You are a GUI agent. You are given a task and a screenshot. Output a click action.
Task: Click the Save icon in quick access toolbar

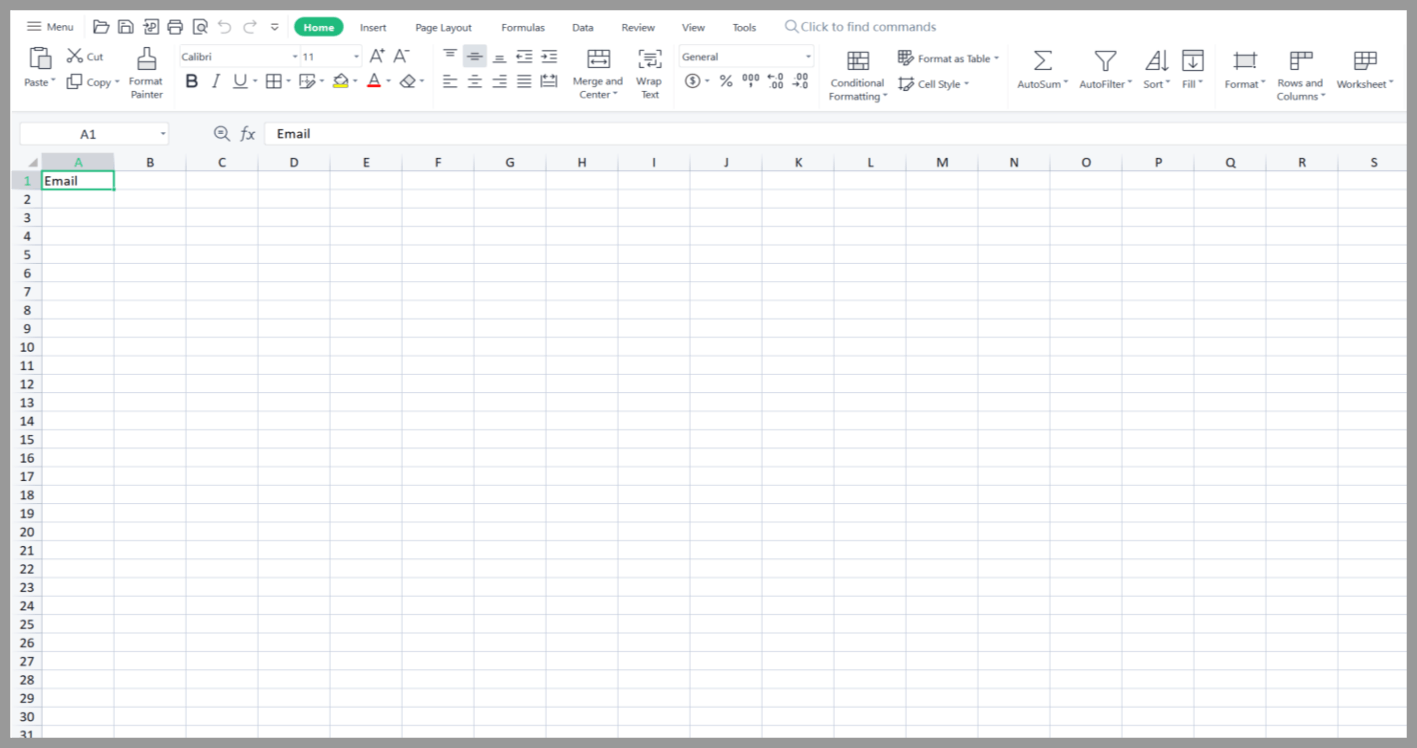click(x=125, y=27)
